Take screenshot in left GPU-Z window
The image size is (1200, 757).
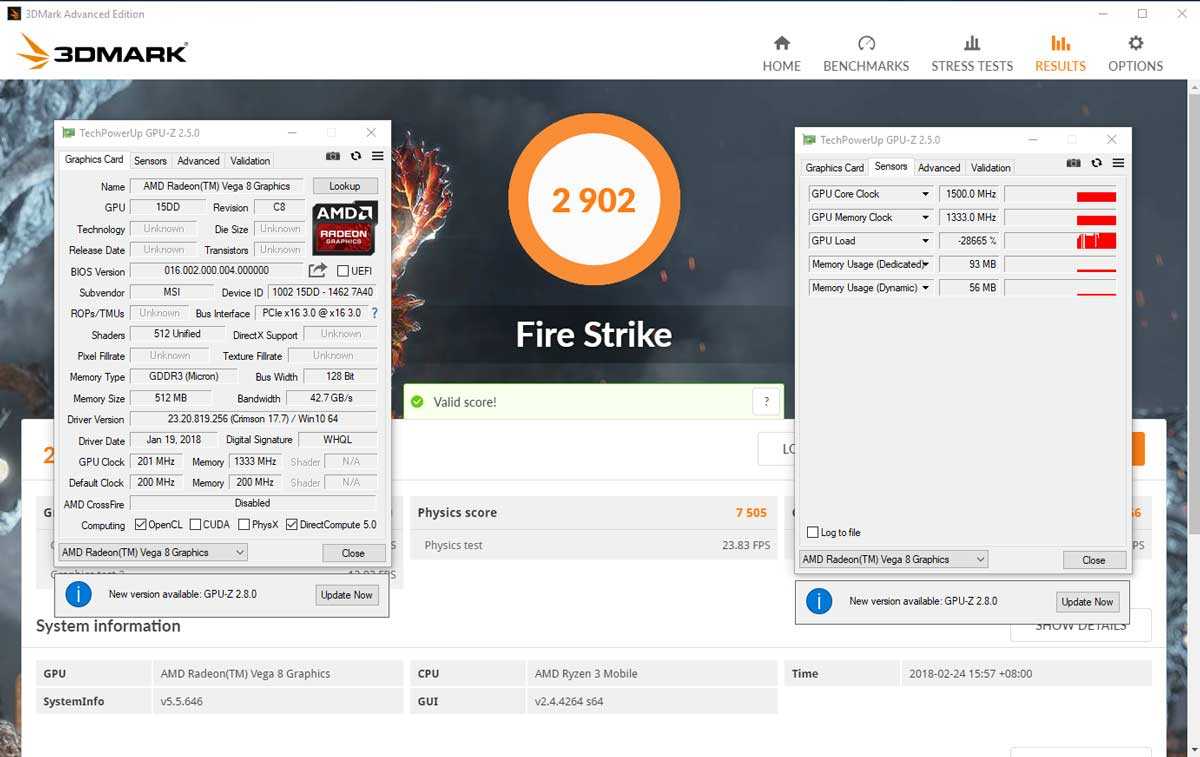pyautogui.click(x=333, y=156)
